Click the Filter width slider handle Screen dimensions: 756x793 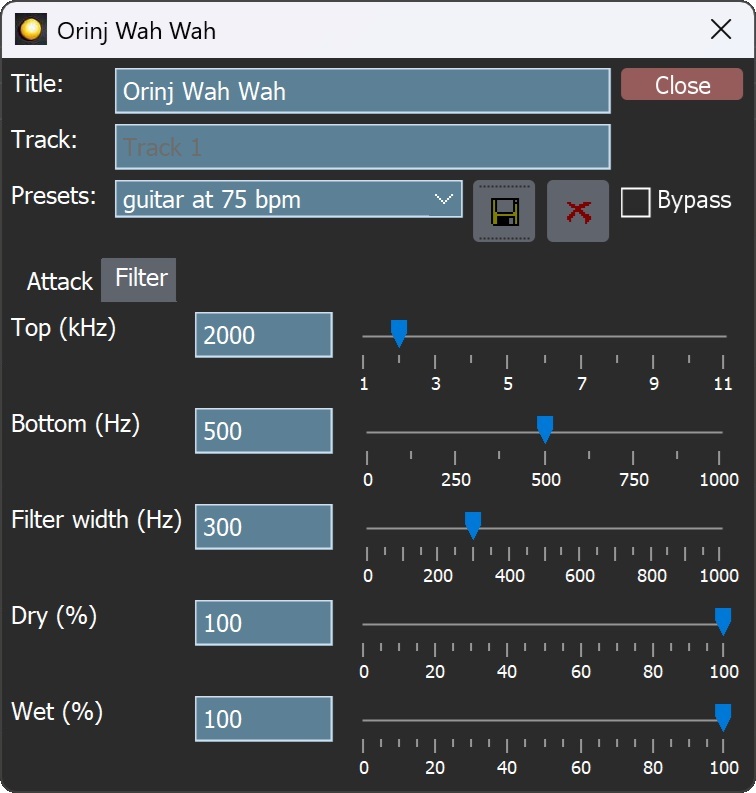473,524
